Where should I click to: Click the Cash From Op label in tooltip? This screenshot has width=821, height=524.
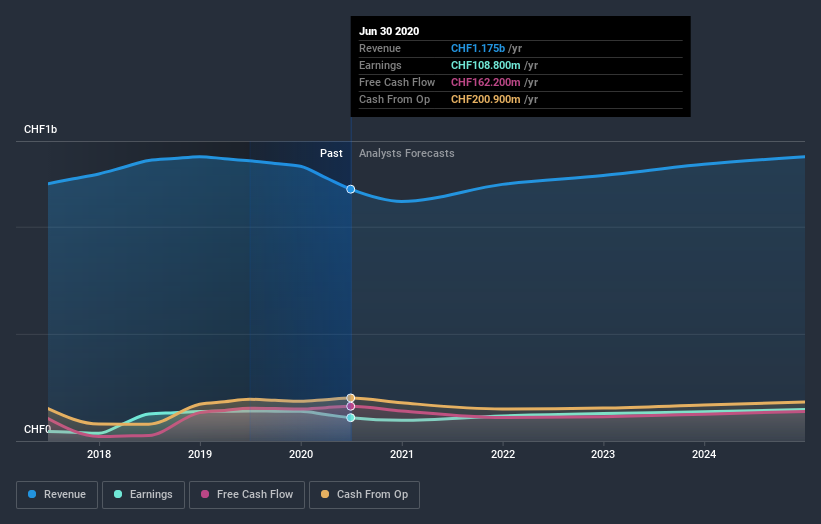pos(394,99)
